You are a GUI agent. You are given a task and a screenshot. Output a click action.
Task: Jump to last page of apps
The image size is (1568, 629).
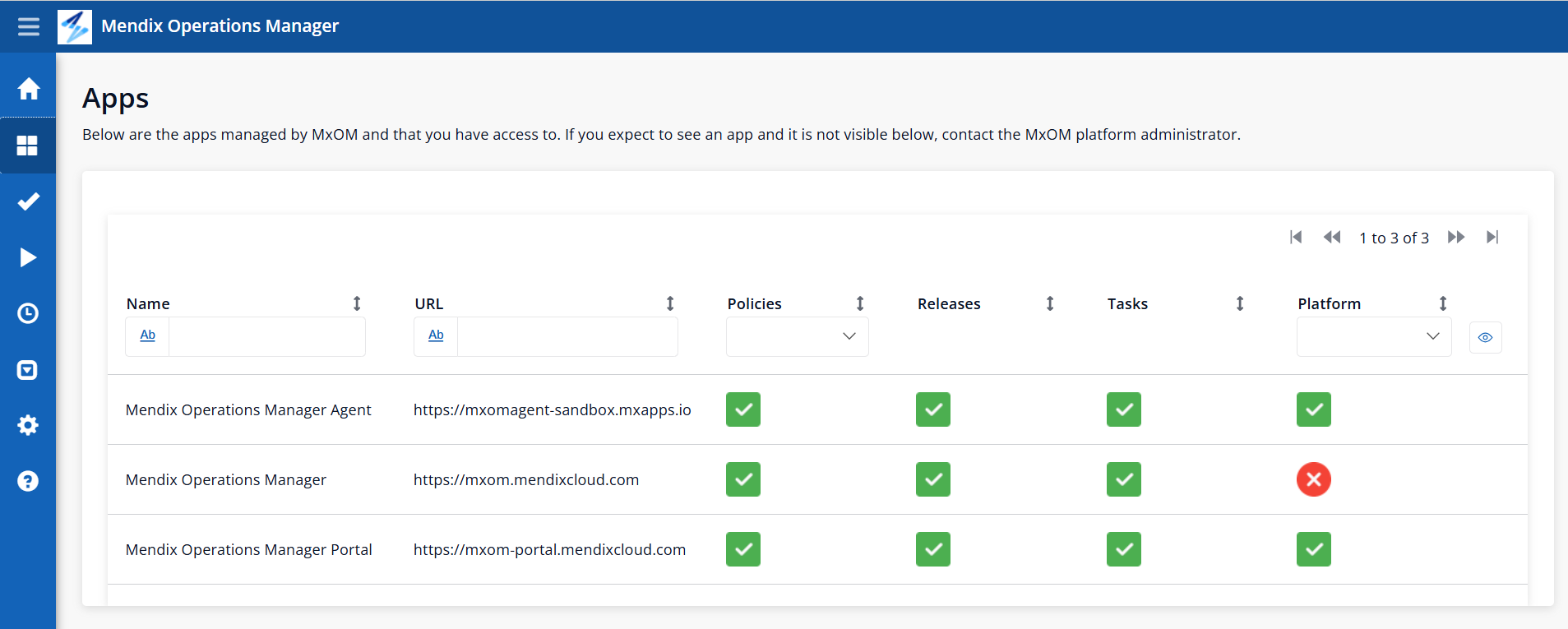(x=1492, y=237)
